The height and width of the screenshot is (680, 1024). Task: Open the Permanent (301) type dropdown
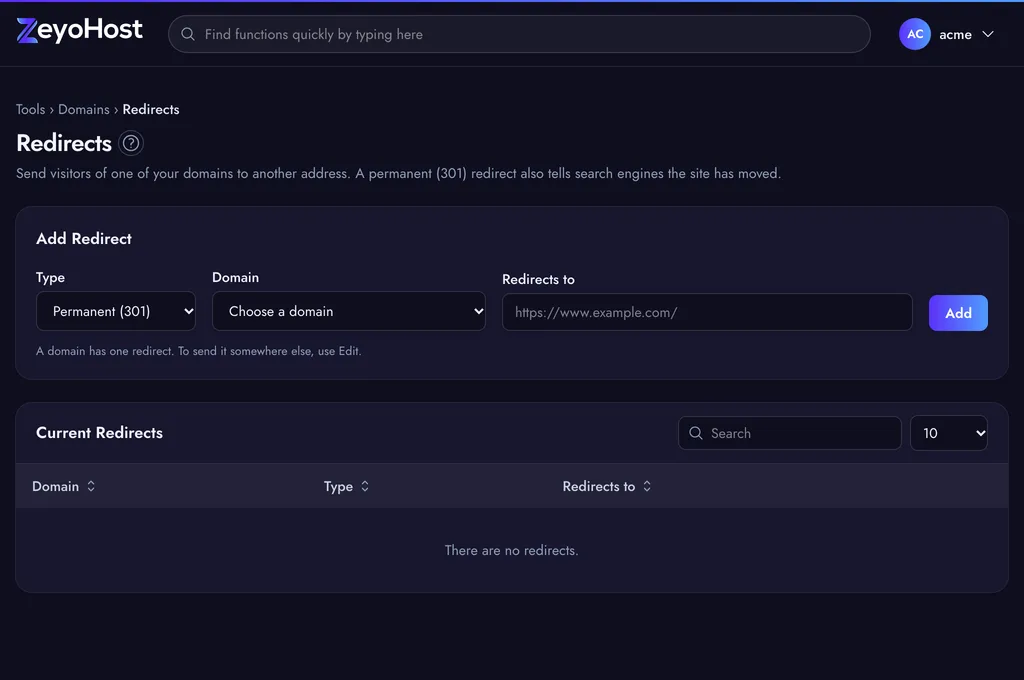(116, 311)
